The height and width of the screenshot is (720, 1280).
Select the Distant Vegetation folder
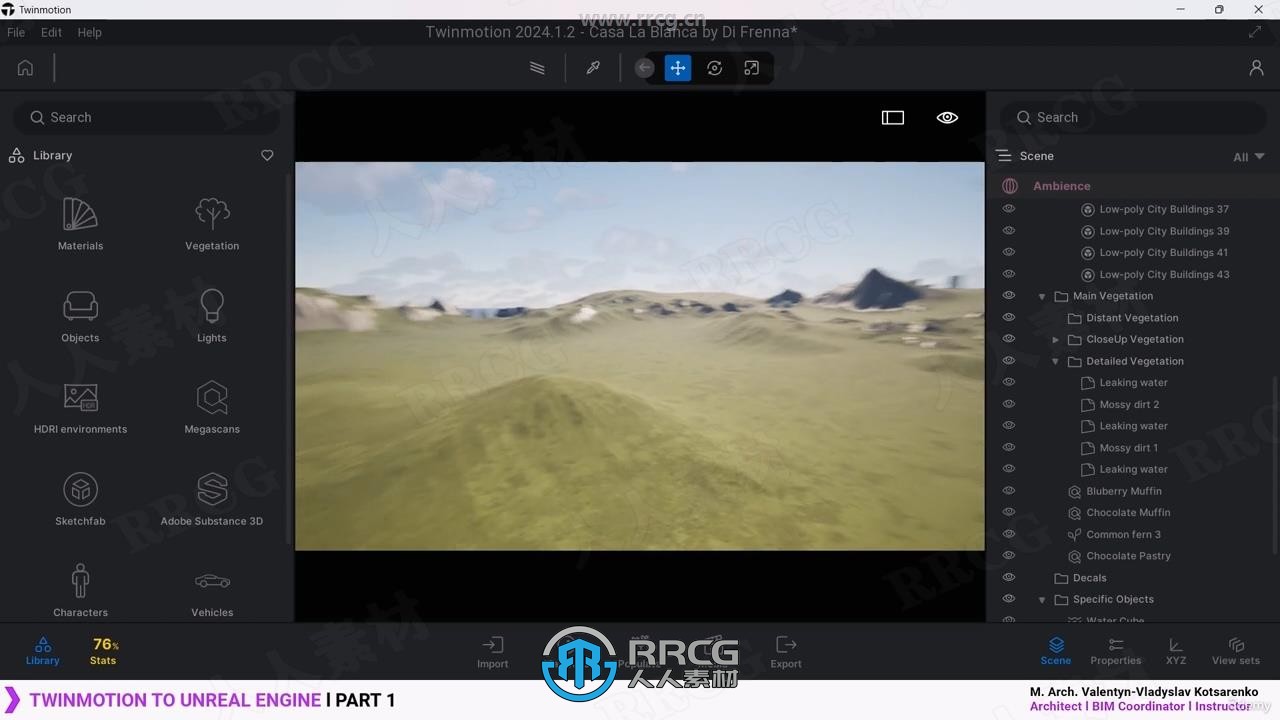(x=1132, y=318)
